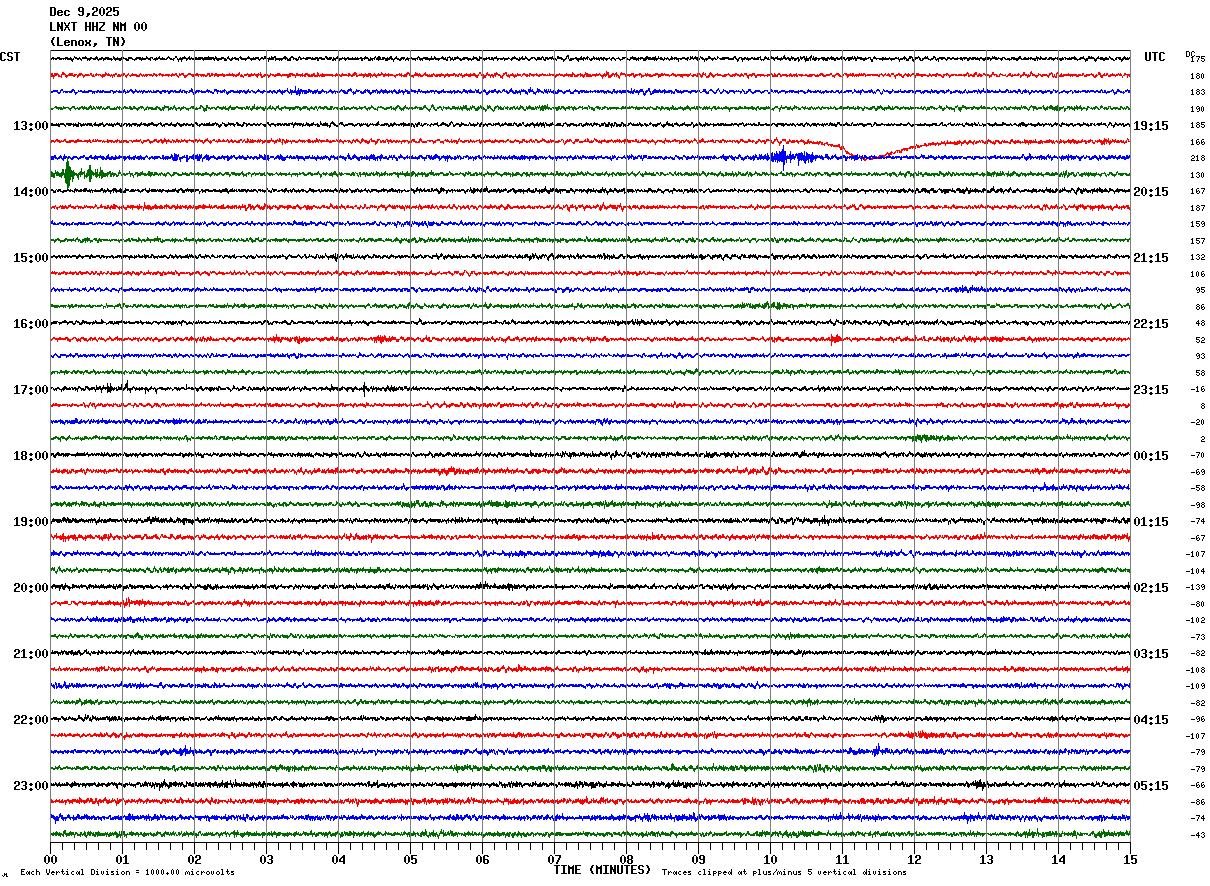
Task: Click the 21:15 UTC time label
Action: pyautogui.click(x=1151, y=258)
